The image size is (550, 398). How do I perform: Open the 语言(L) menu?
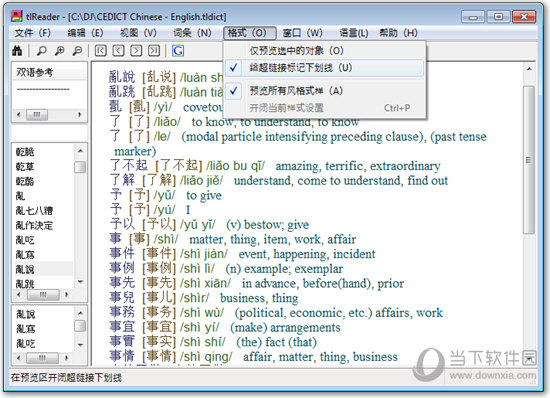click(354, 33)
